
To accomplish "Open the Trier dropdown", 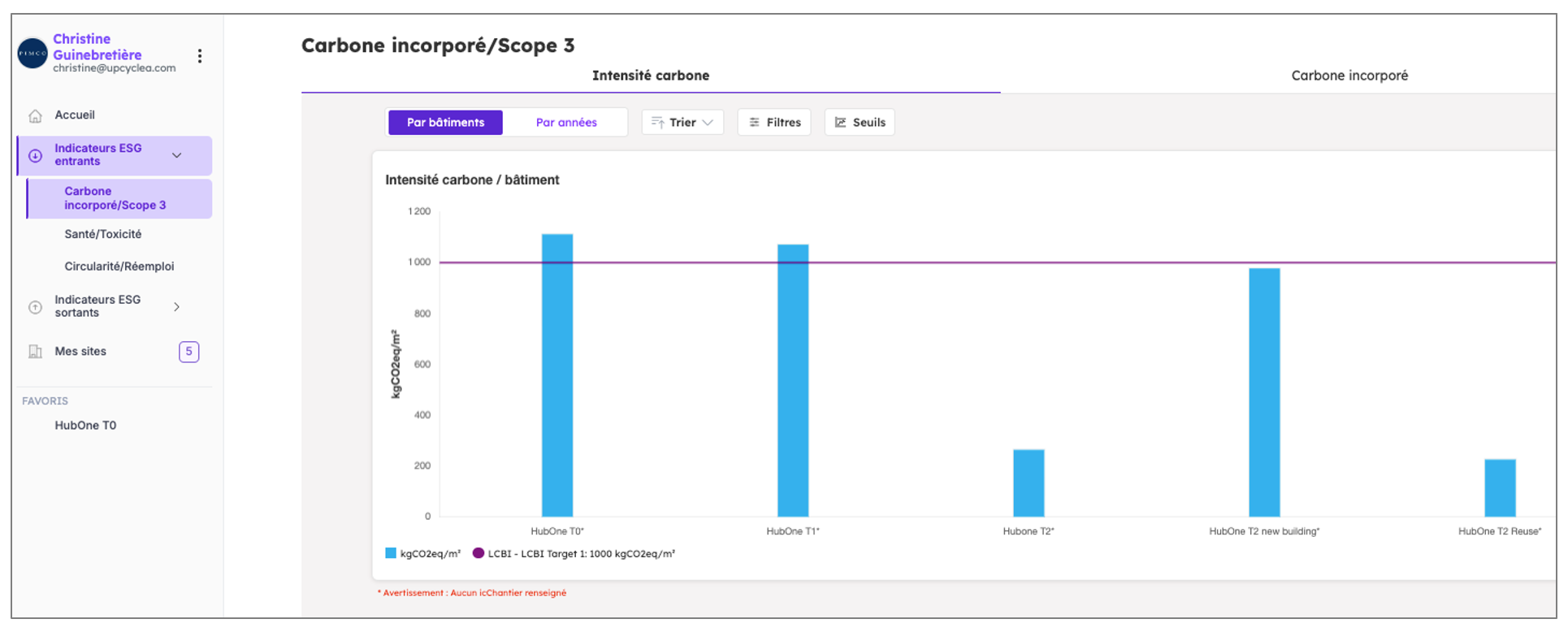I will 682,123.
